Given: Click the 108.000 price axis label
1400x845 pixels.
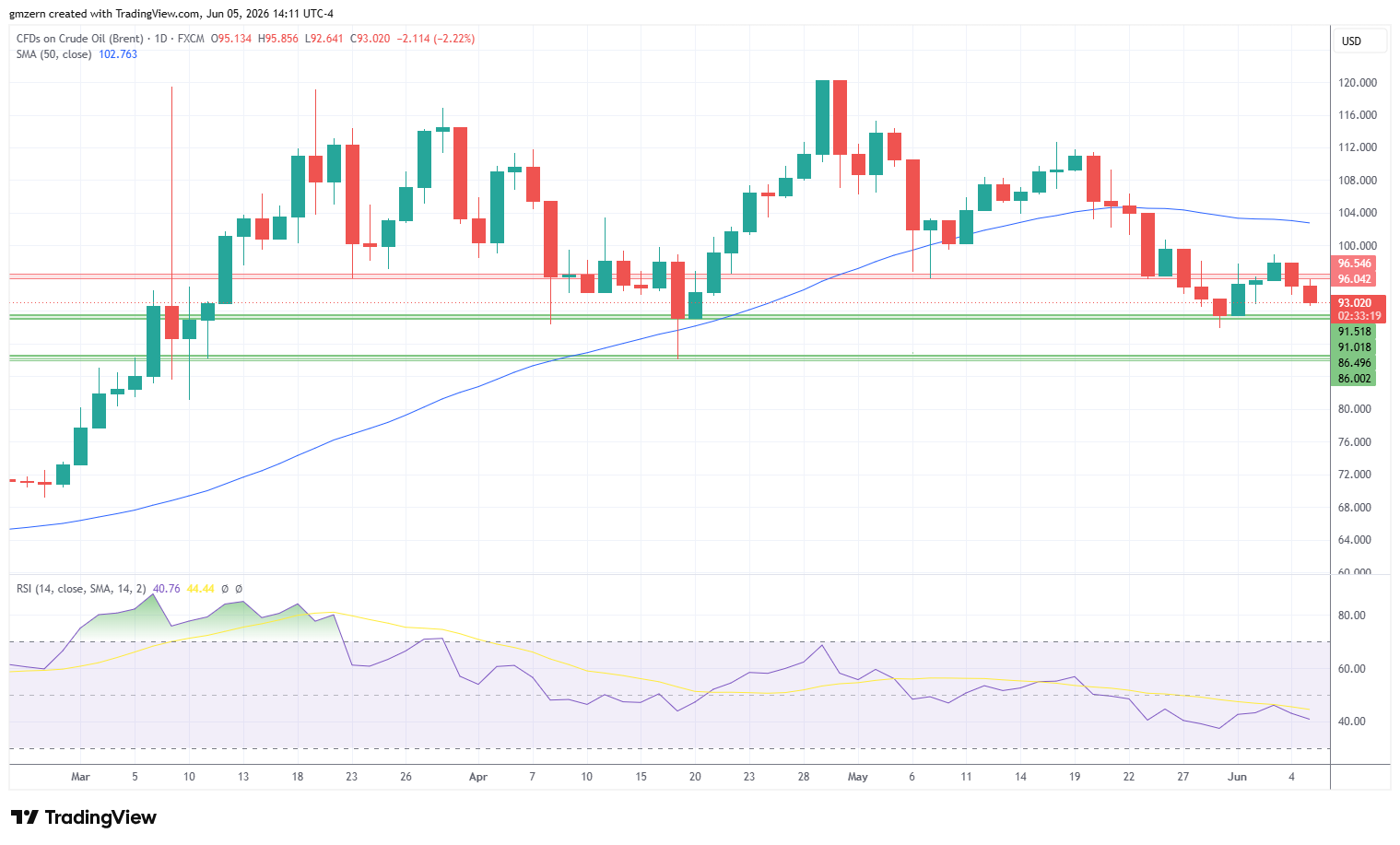Looking at the screenshot, I should (x=1358, y=181).
